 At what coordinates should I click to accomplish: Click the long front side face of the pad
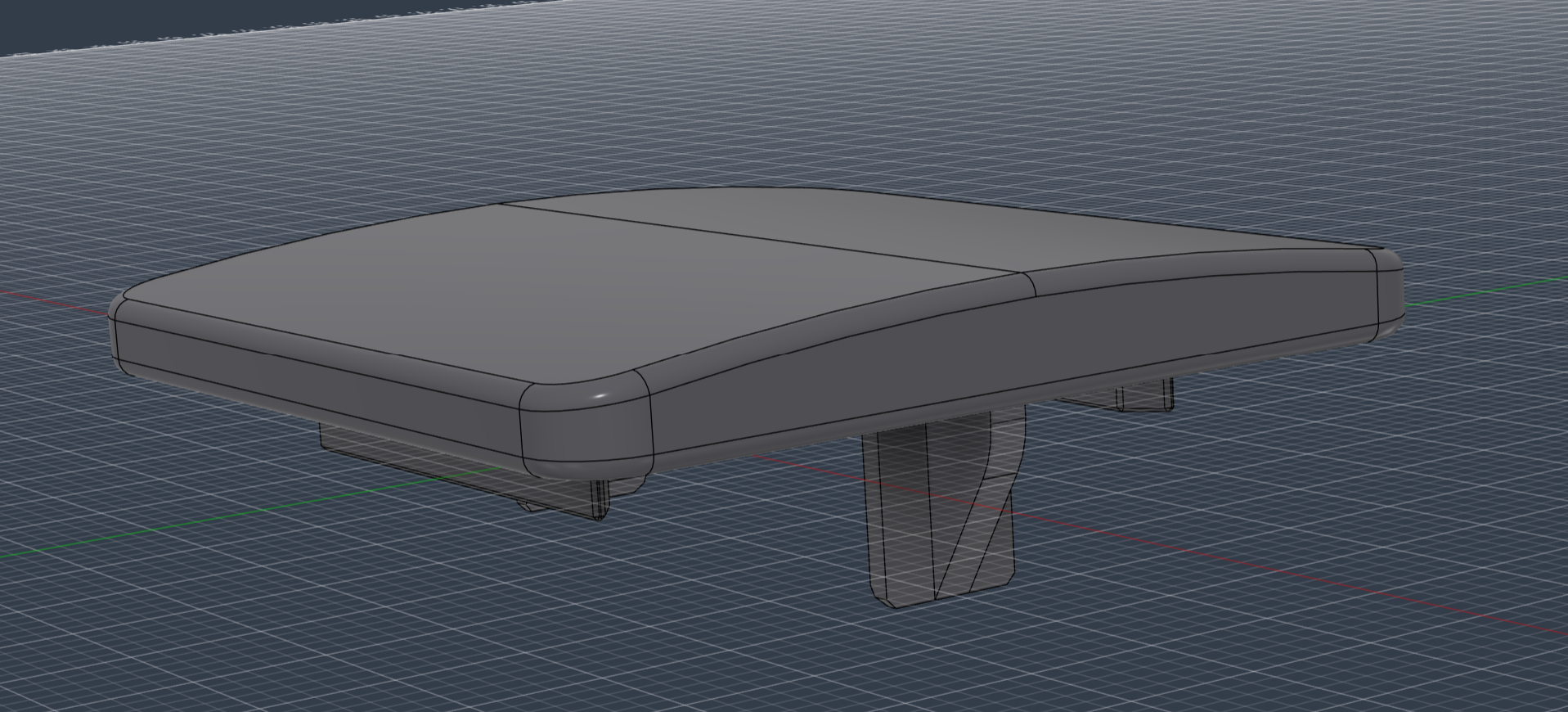[1014, 360]
